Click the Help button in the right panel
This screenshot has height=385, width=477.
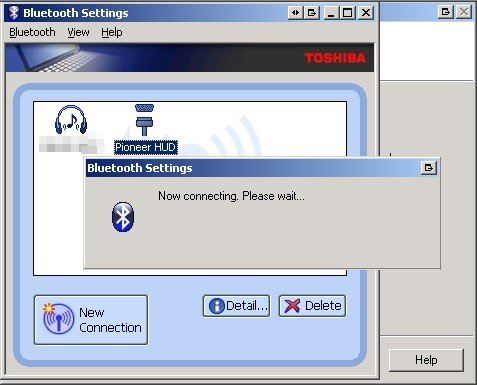coord(426,360)
